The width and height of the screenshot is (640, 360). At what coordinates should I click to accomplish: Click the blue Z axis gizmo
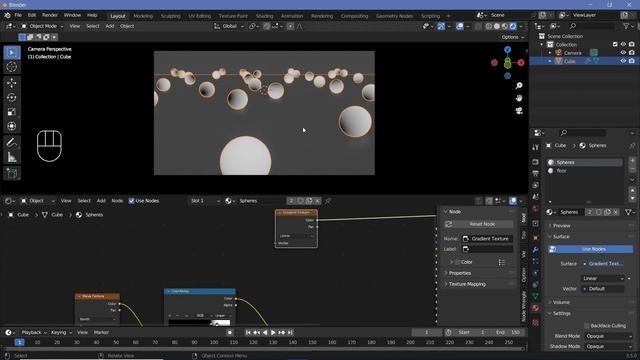(507, 50)
